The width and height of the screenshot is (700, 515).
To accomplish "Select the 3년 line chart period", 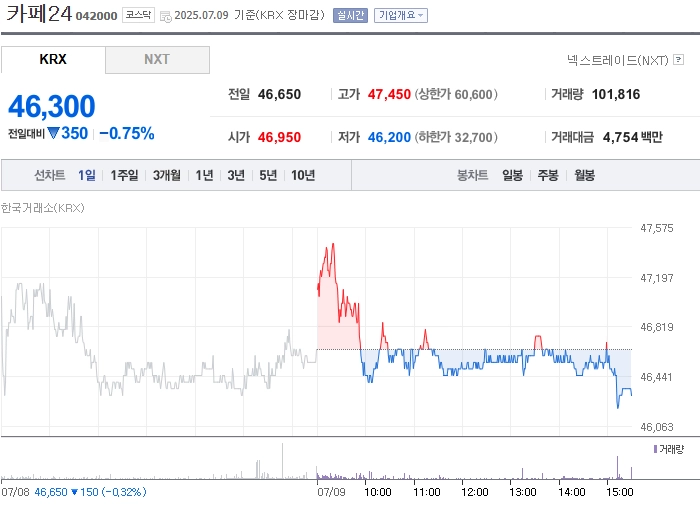I will pyautogui.click(x=236, y=175).
